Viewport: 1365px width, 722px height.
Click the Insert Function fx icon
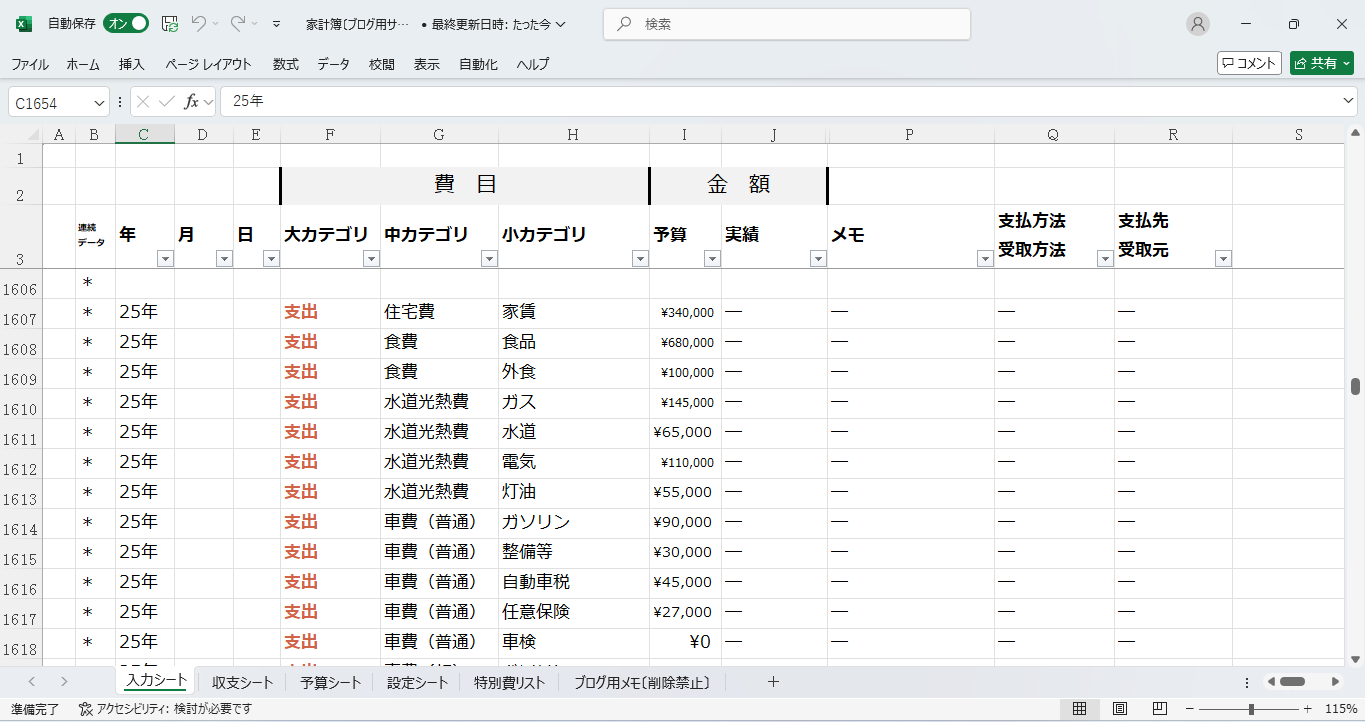(192, 102)
